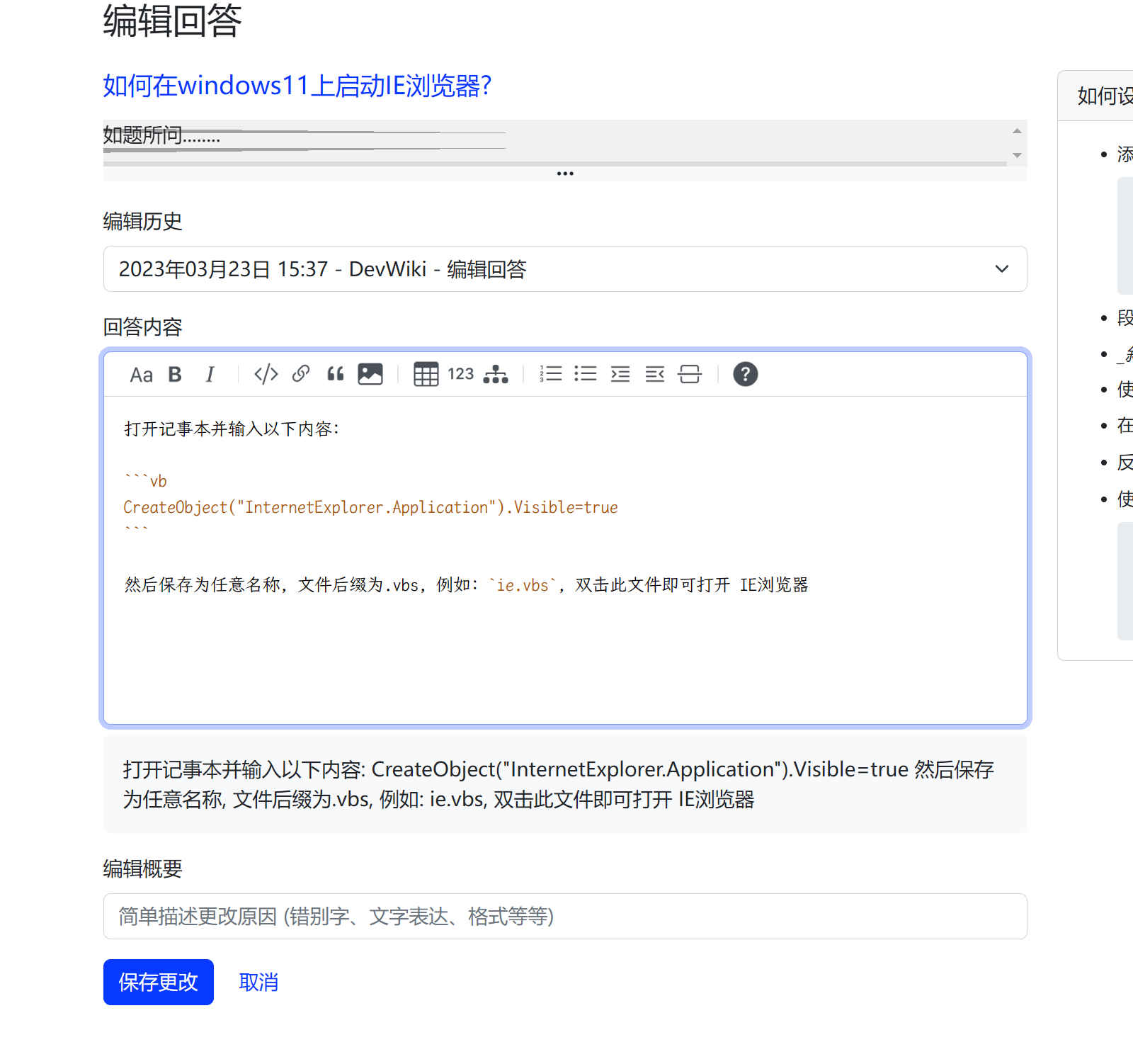
Task: Toggle italic formatting in the editor
Action: click(210, 374)
